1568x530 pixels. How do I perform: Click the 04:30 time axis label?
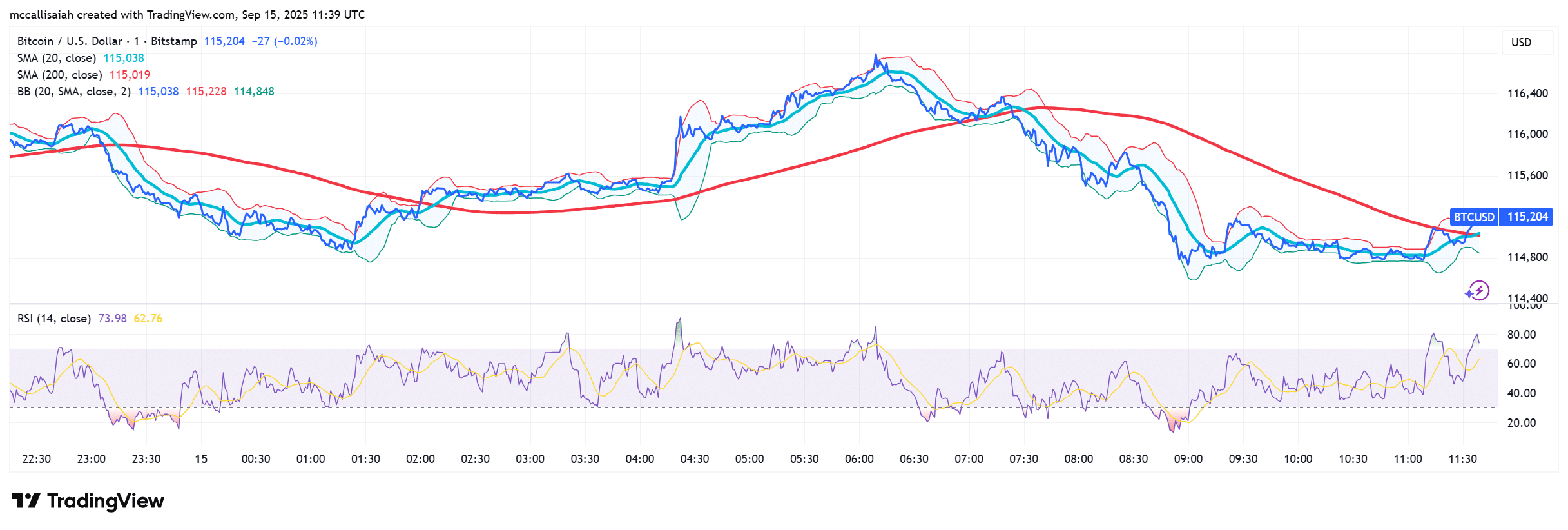pos(695,459)
